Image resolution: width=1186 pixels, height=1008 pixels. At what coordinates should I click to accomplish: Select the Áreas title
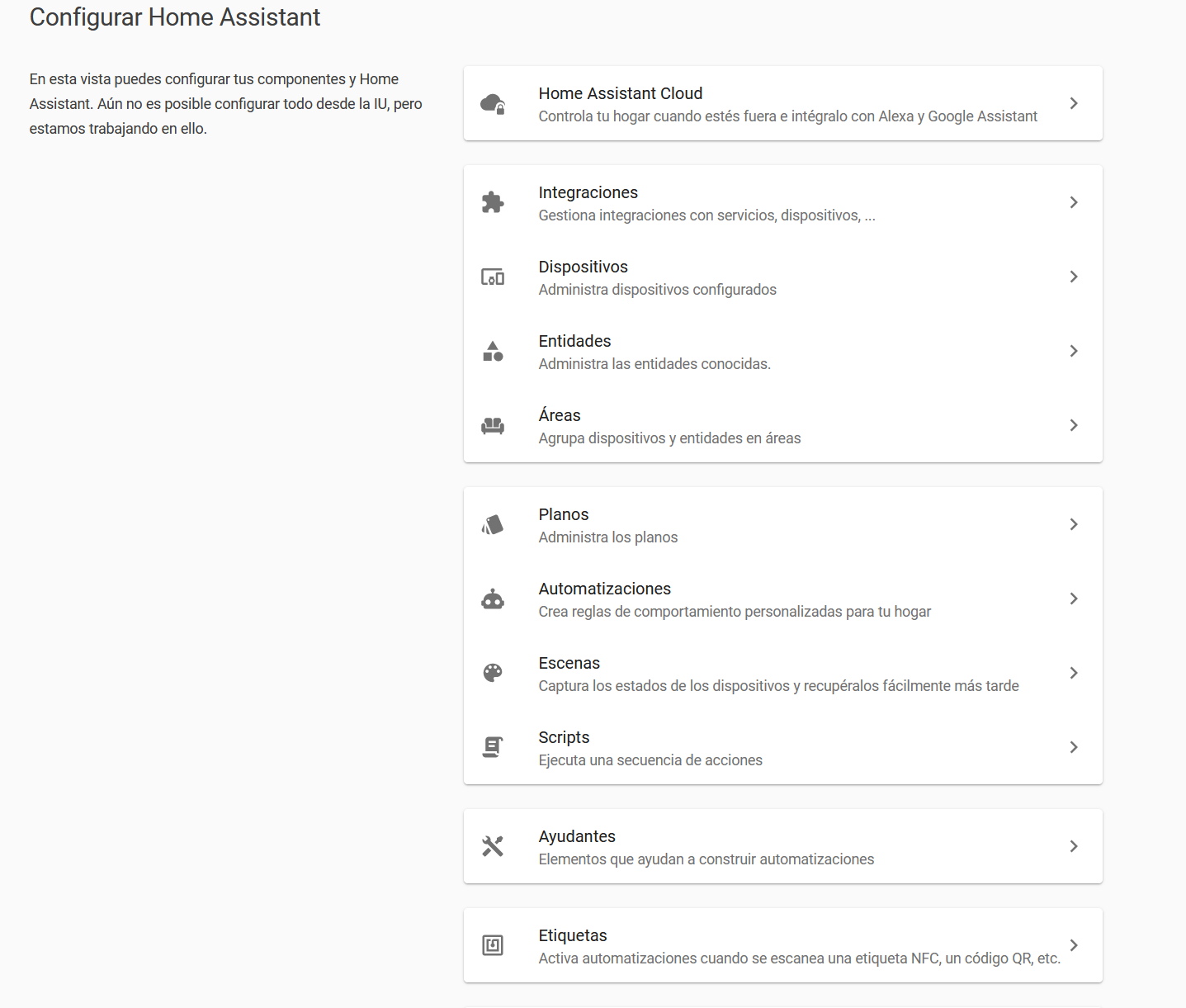[x=560, y=414]
